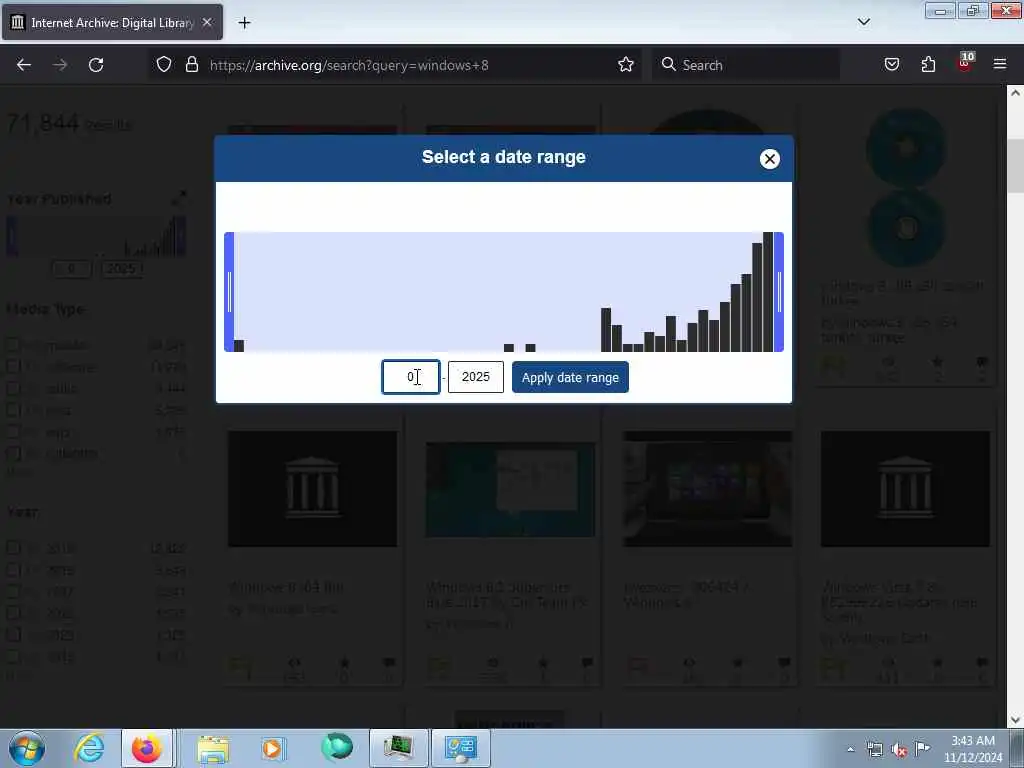
Task: Save page to Pocket
Action: point(891,65)
